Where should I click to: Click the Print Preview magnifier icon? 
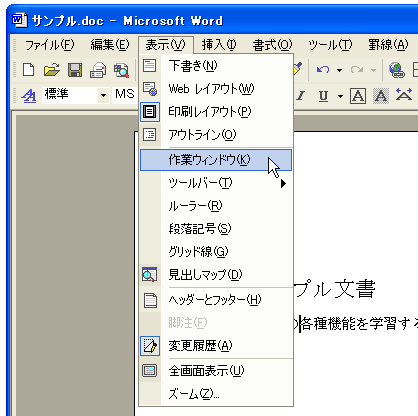coord(121,70)
